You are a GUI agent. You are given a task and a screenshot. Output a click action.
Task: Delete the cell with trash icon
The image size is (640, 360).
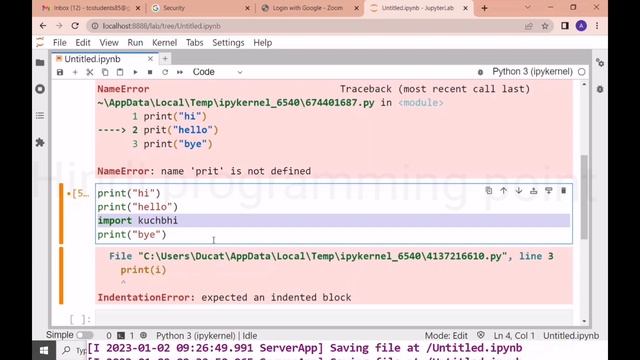(564, 191)
